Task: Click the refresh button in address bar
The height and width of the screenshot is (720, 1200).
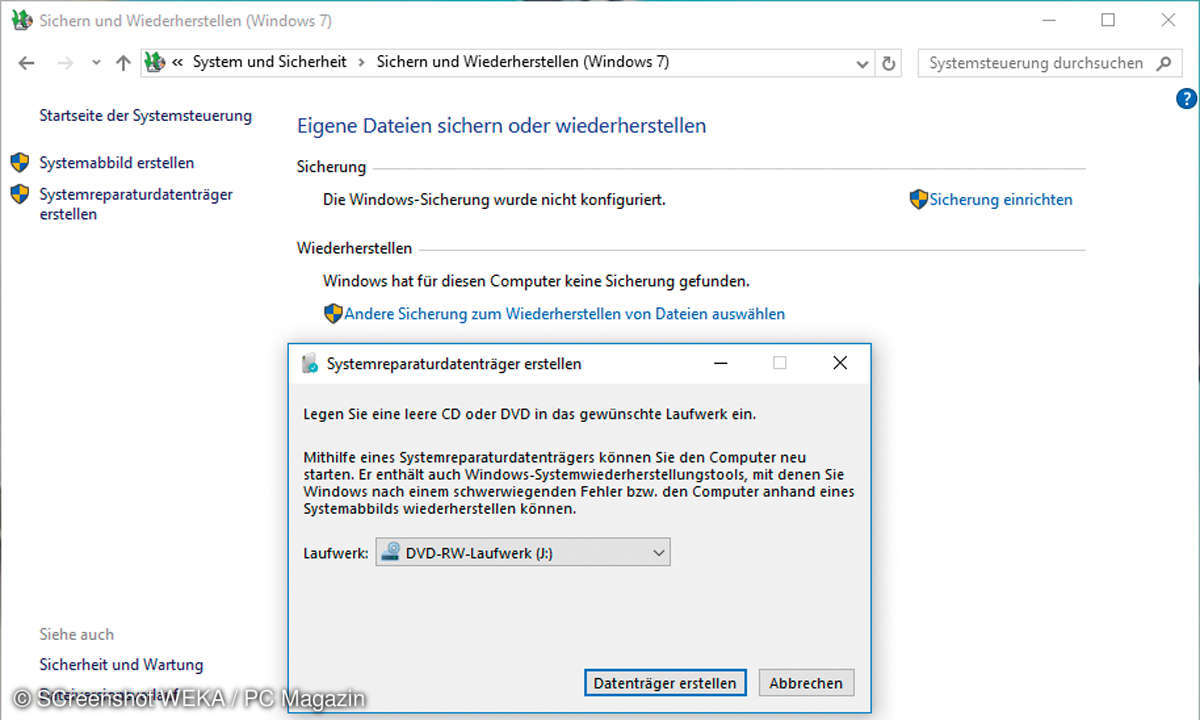Action: point(888,63)
